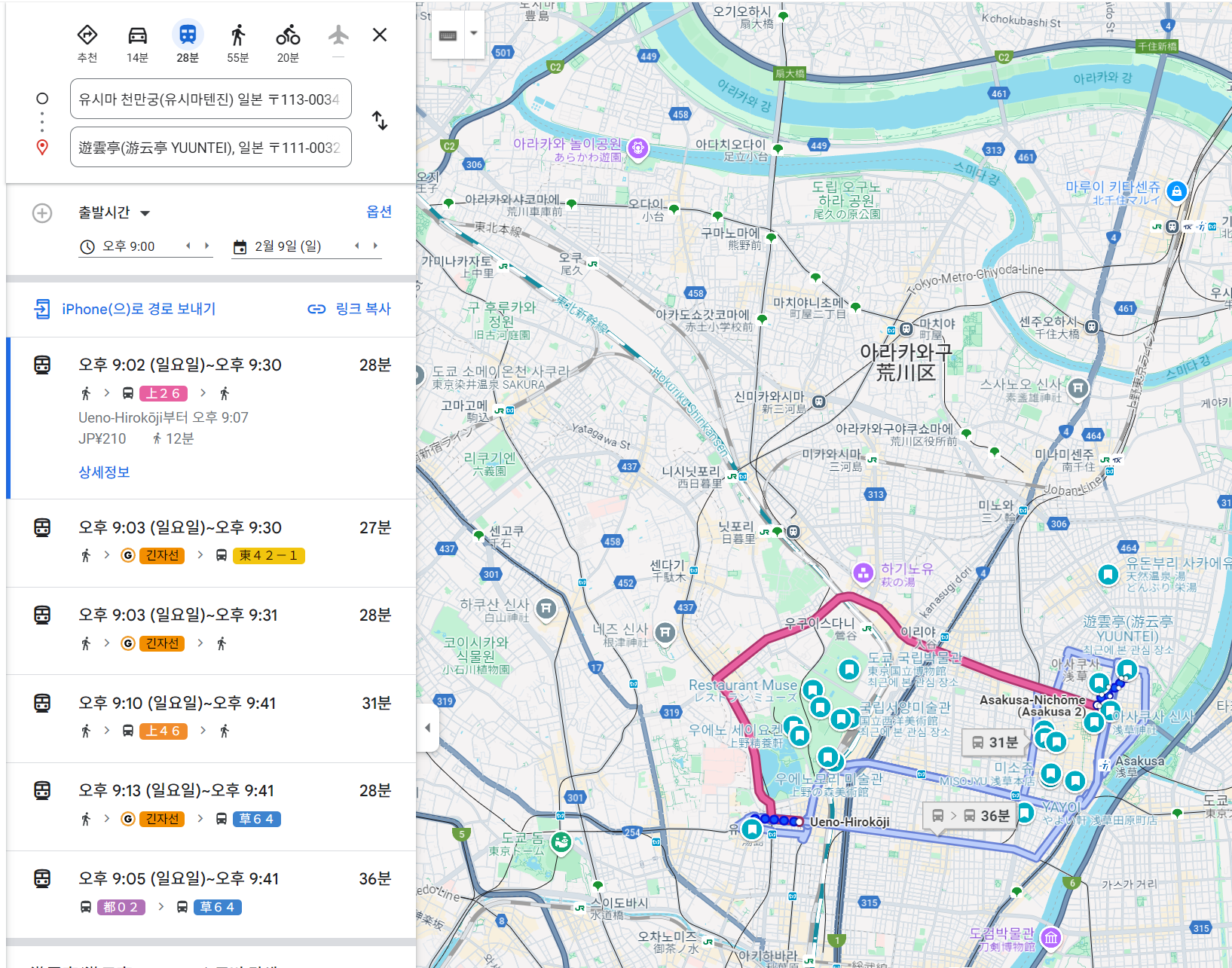Choose the flight travel mode icon

coord(338,35)
